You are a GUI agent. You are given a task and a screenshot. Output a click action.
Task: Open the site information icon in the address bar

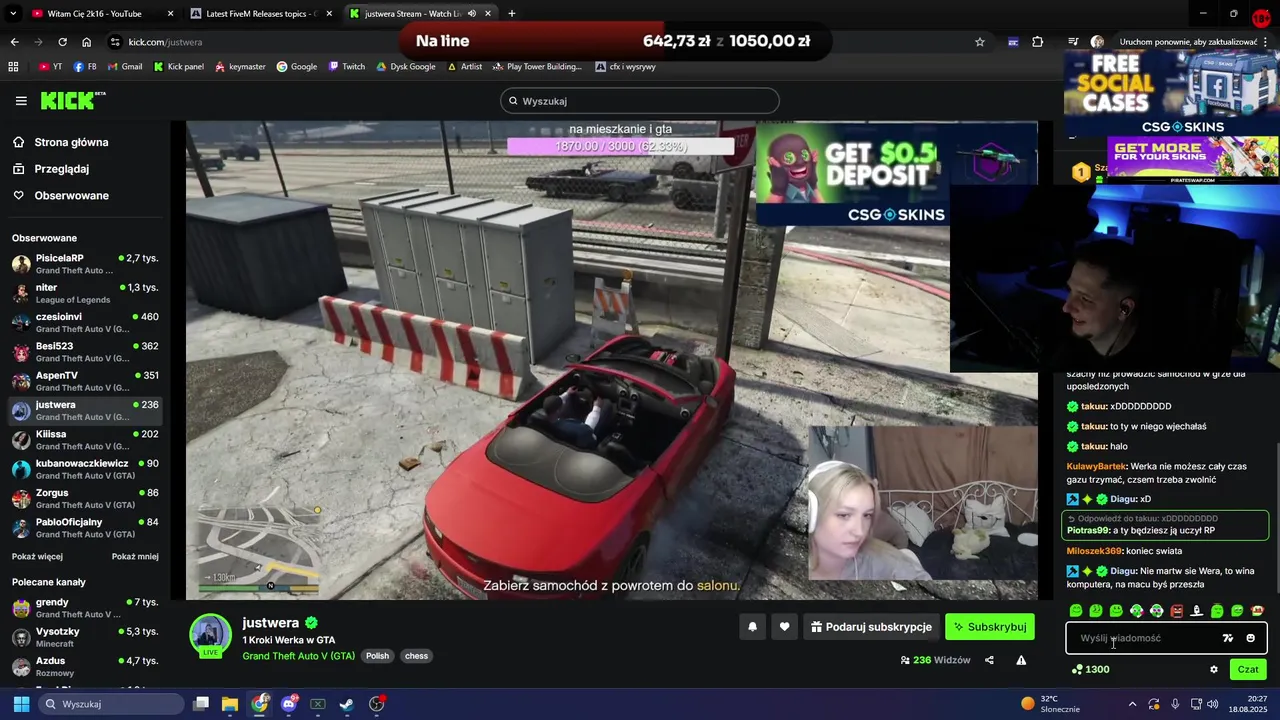coord(116,42)
